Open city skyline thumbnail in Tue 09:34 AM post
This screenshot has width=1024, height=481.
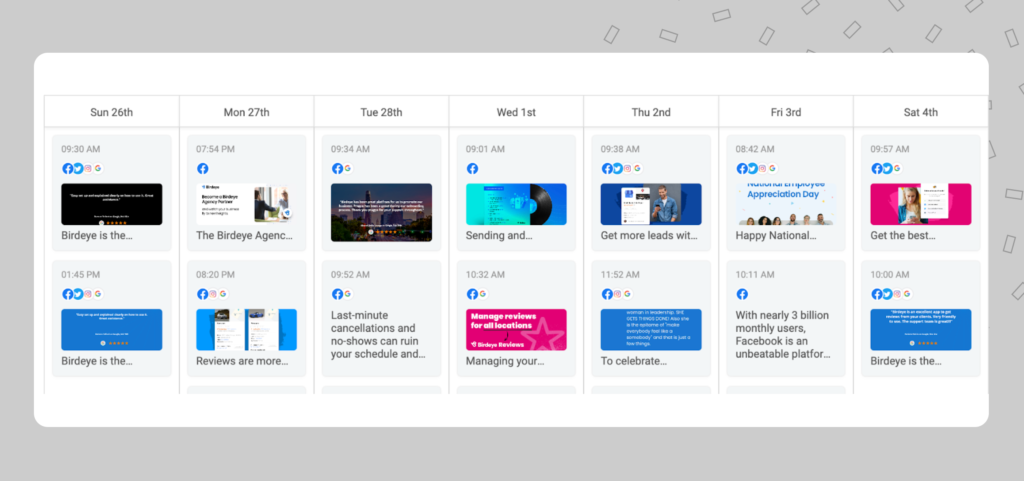point(381,212)
